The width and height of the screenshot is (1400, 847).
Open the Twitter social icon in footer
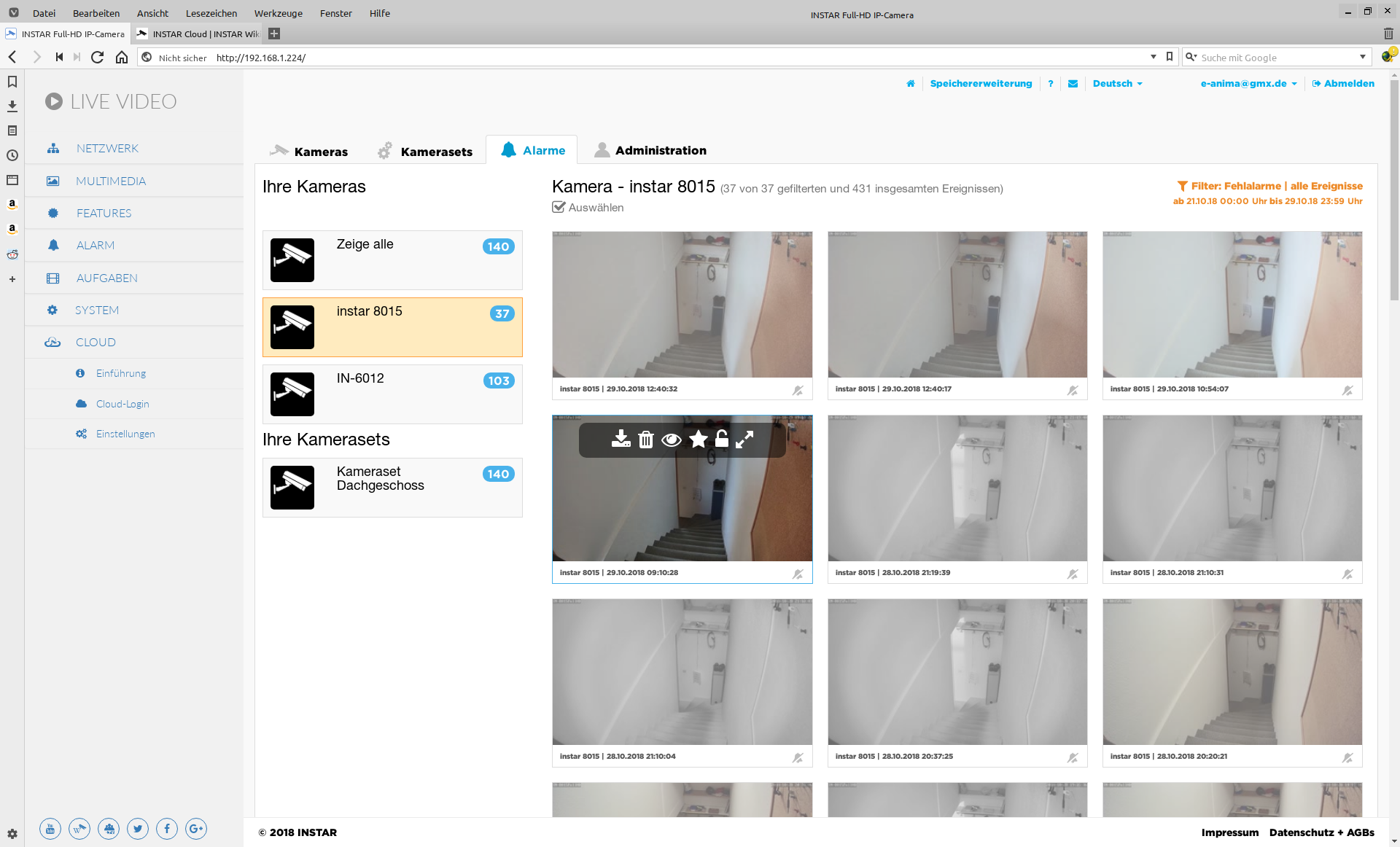pos(138,829)
